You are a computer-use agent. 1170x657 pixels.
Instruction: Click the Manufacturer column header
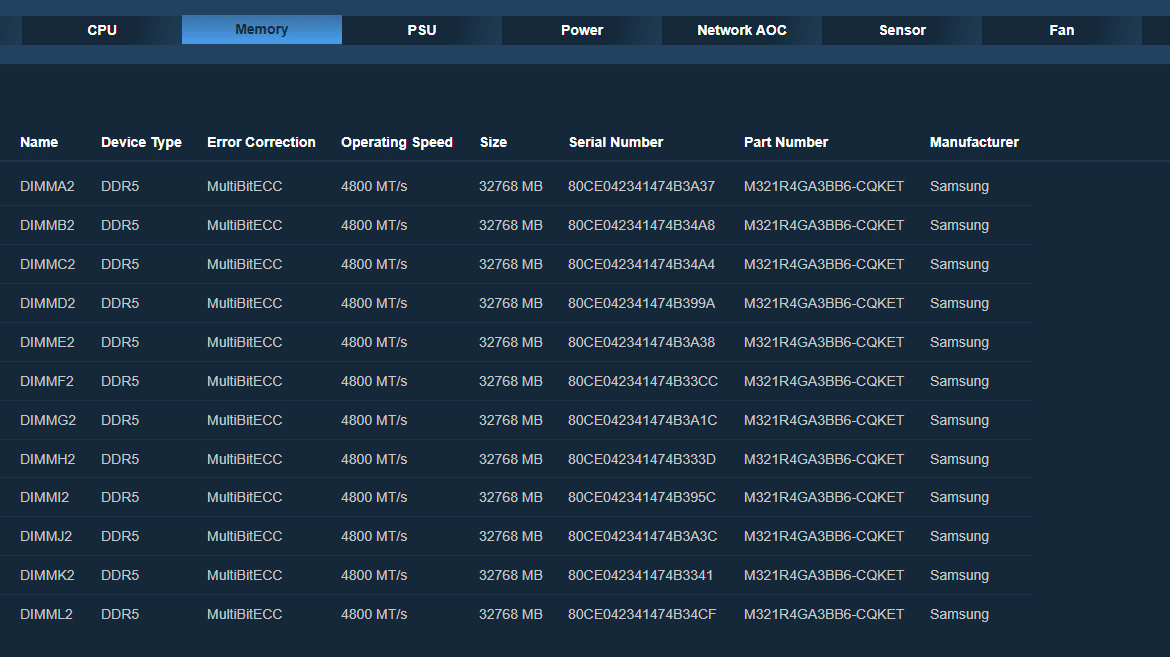pos(974,142)
